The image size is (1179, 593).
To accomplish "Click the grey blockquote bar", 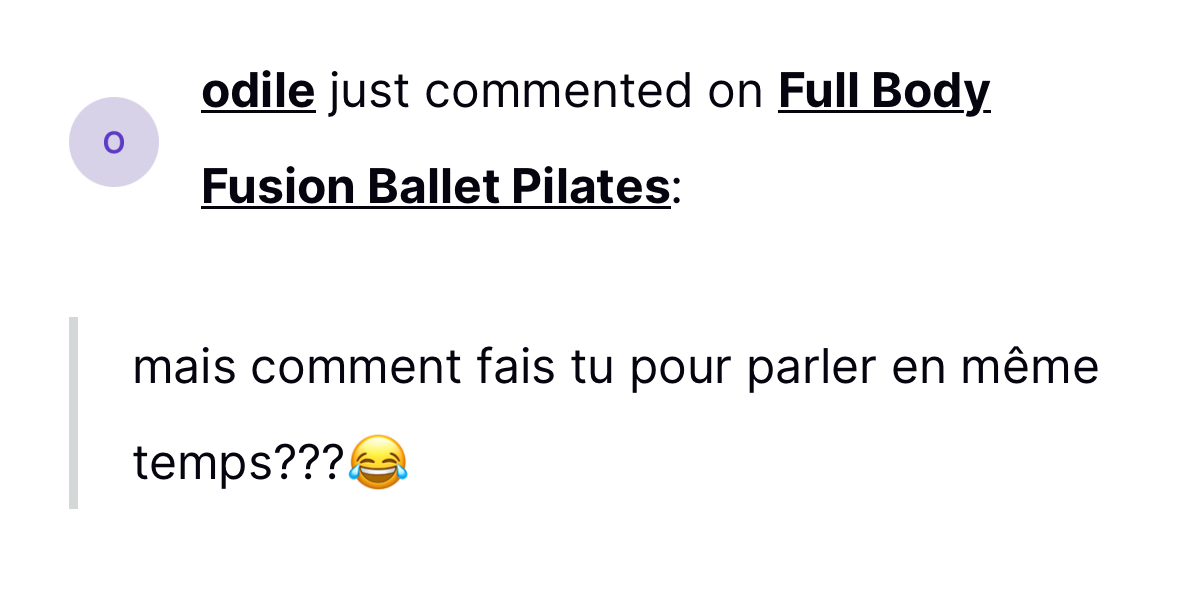I will [x=74, y=413].
